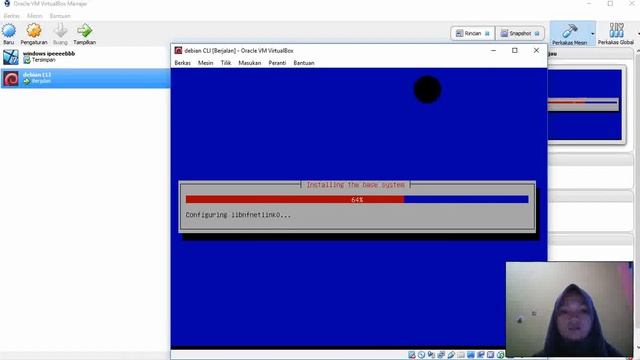
Task: Open Berkas menu in debian CLI window
Action: 182,63
